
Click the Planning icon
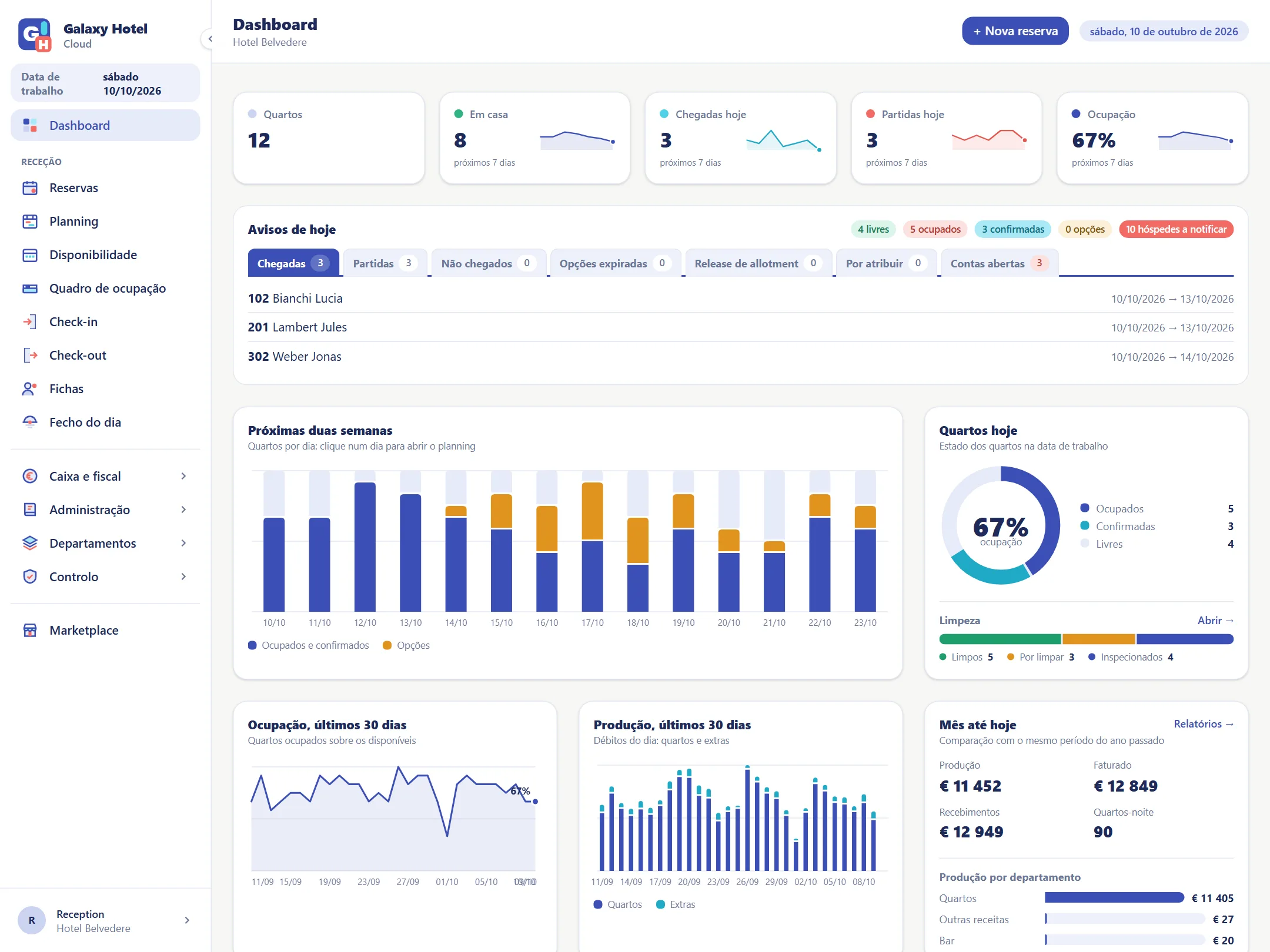[x=30, y=222]
